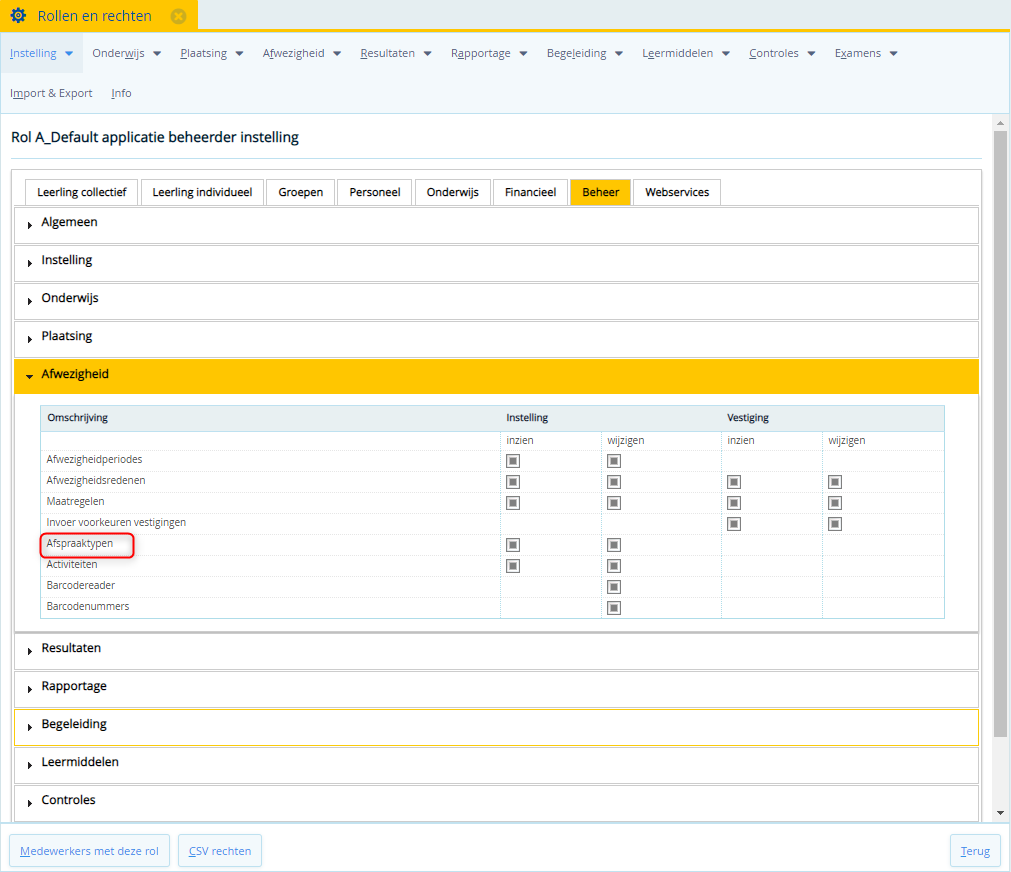Screen dimensions: 1011x872
Task: Switch to the Personeel tab
Action: 375,192
